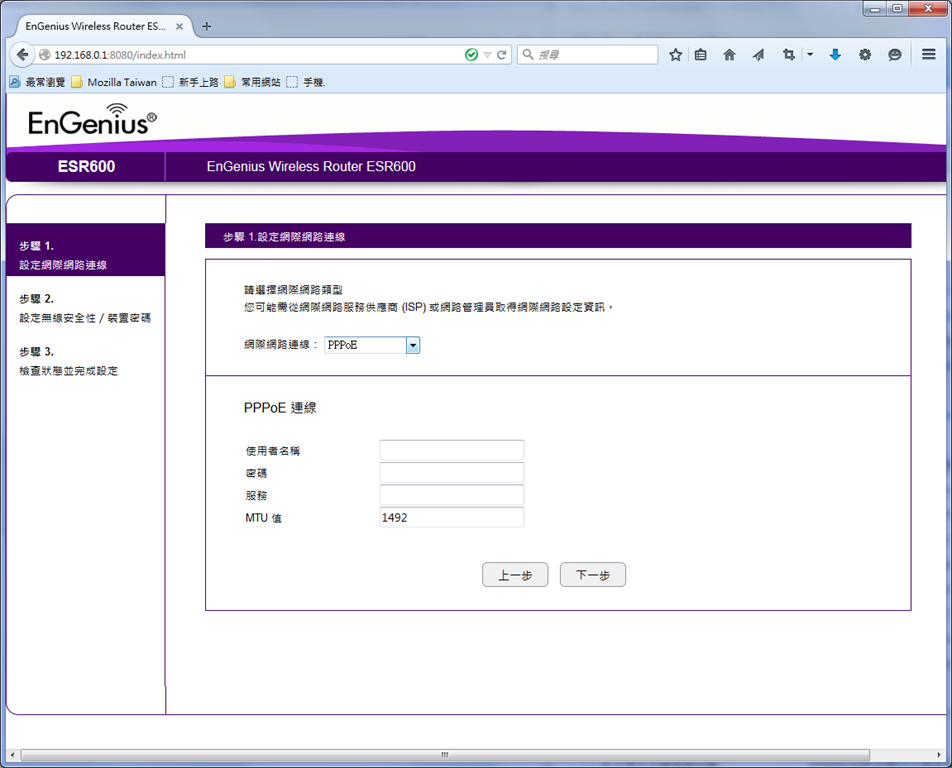Open the 網際網路連線 PPPoE dropdown

point(372,345)
